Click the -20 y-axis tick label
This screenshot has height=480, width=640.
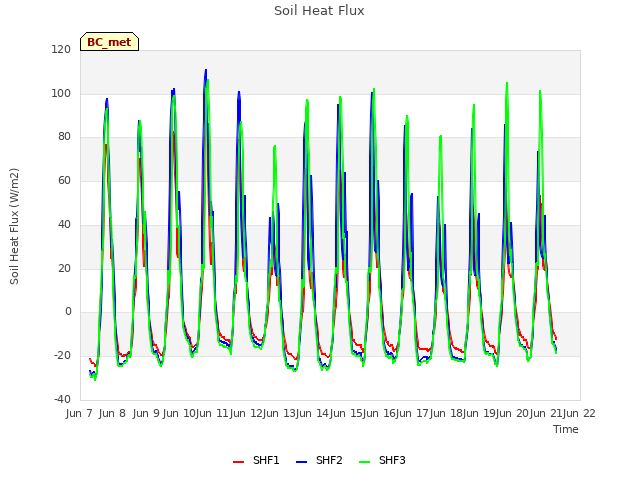pyautogui.click(x=62, y=356)
